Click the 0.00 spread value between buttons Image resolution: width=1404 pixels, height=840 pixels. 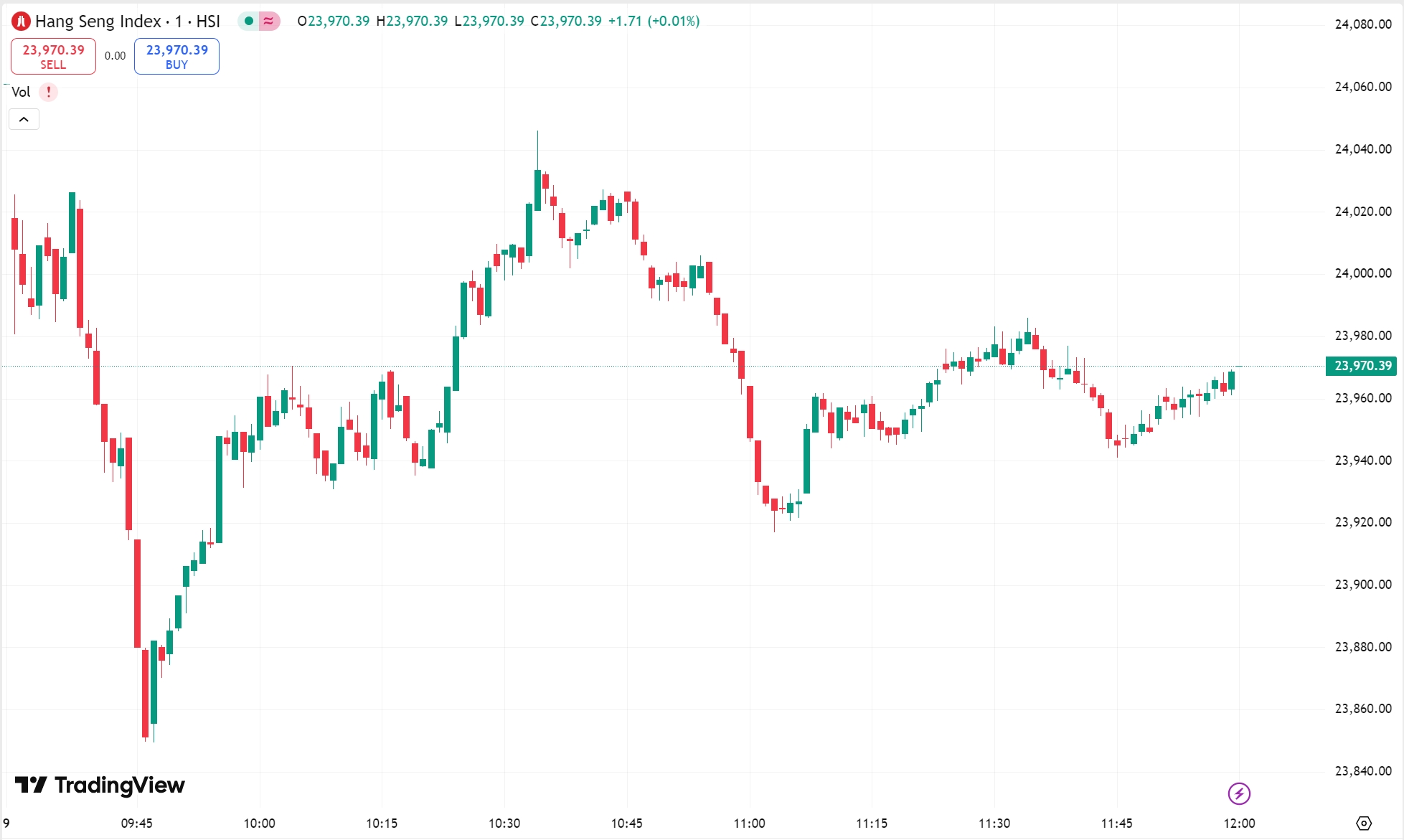(114, 55)
